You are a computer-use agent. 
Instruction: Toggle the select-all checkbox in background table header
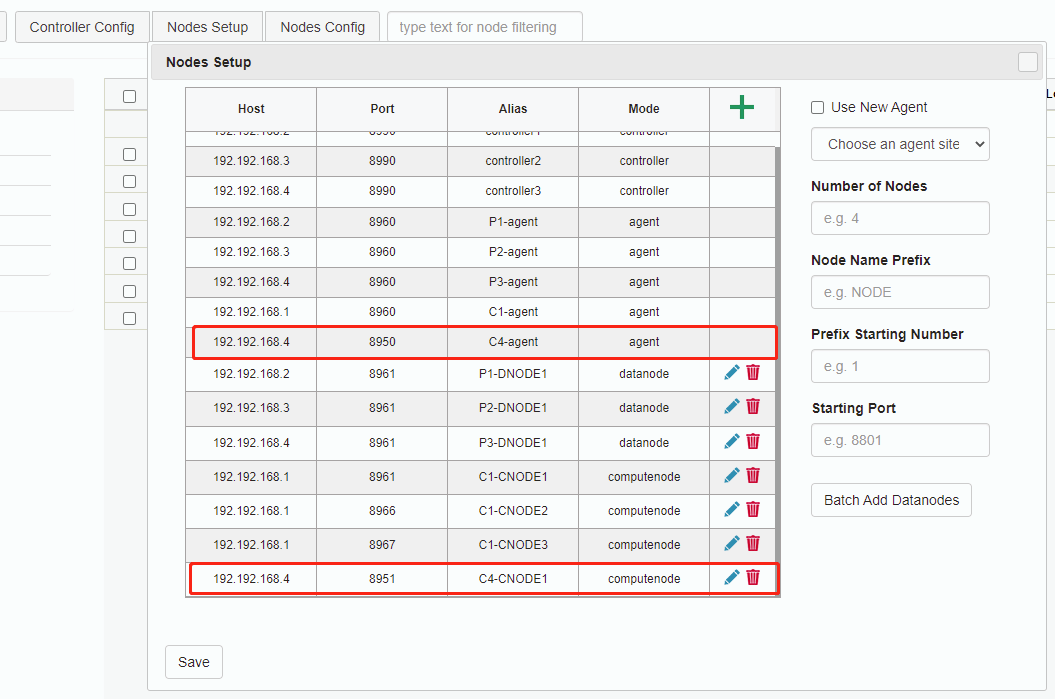click(129, 96)
